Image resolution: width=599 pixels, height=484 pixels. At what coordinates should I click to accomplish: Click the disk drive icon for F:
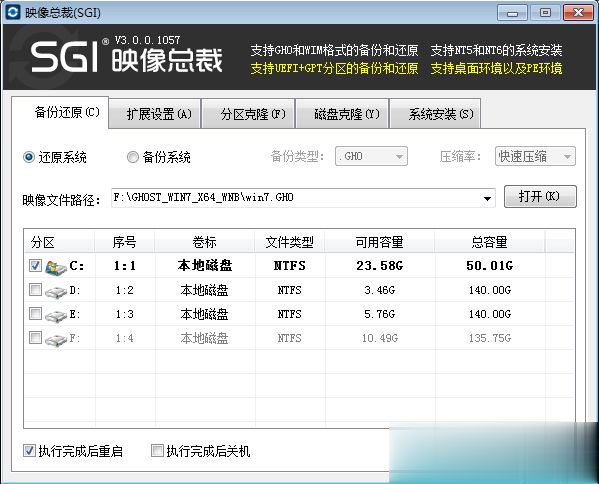coord(56,340)
